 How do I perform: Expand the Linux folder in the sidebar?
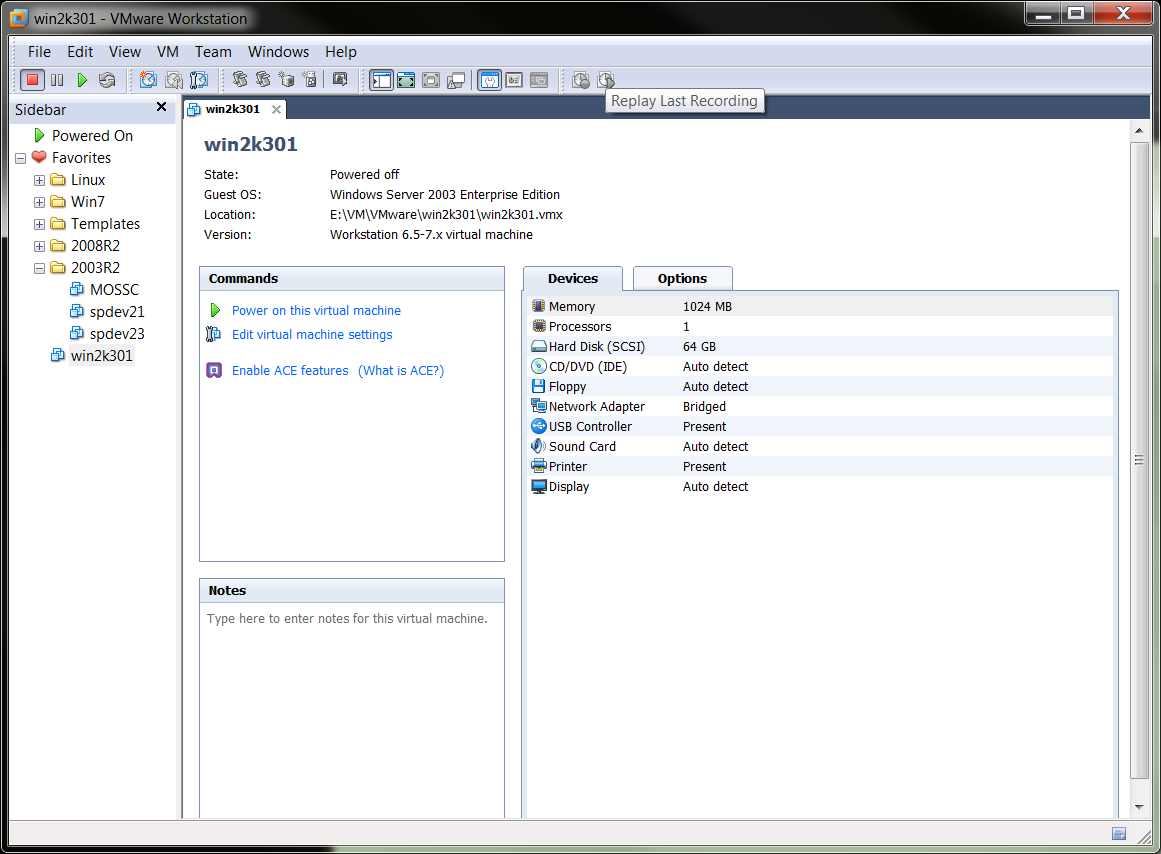38,179
